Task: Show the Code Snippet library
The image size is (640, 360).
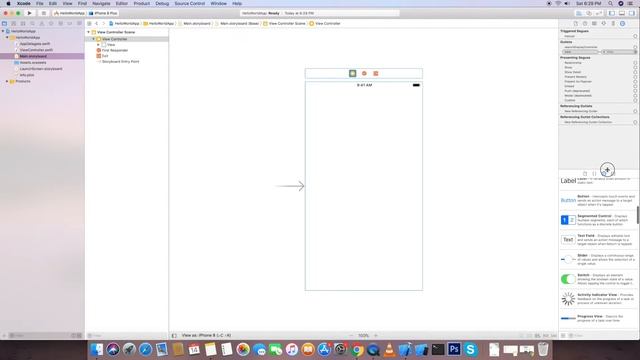Action: click(594, 174)
